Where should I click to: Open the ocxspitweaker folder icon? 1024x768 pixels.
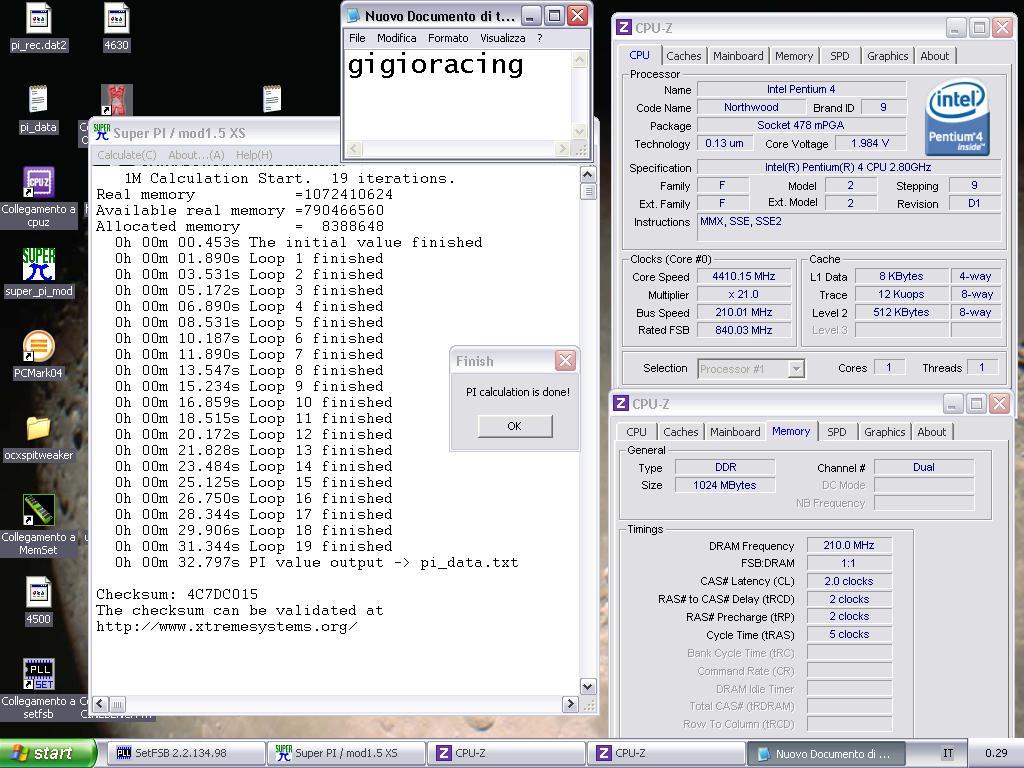[x=39, y=428]
